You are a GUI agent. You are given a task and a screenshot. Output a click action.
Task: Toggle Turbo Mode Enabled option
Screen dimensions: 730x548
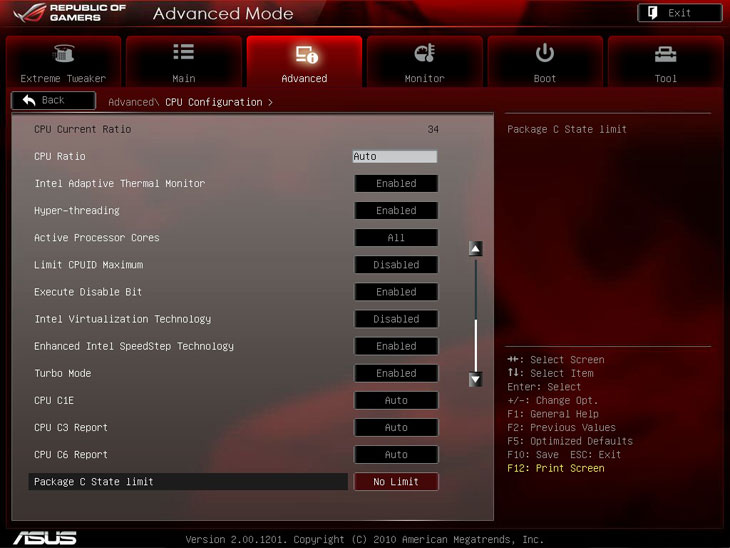396,373
